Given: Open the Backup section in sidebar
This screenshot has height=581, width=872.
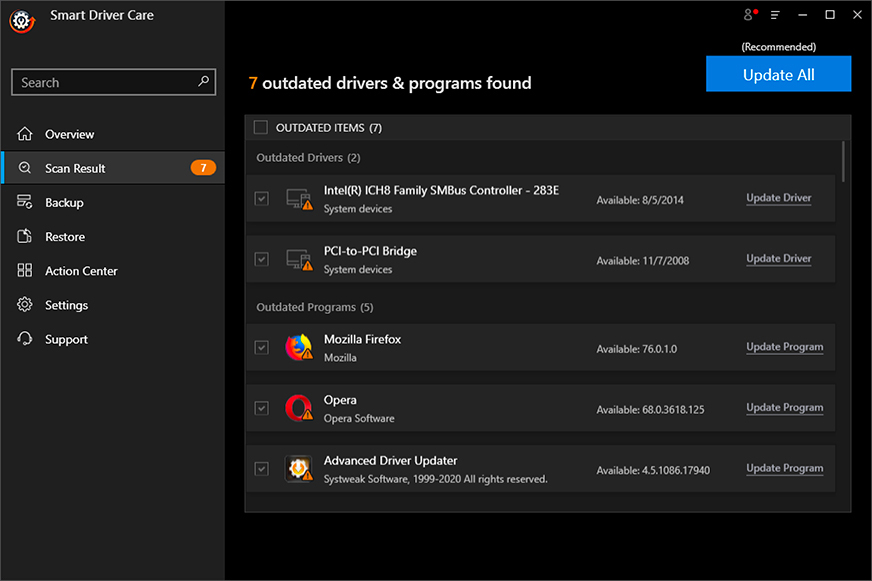Looking at the screenshot, I should [64, 202].
